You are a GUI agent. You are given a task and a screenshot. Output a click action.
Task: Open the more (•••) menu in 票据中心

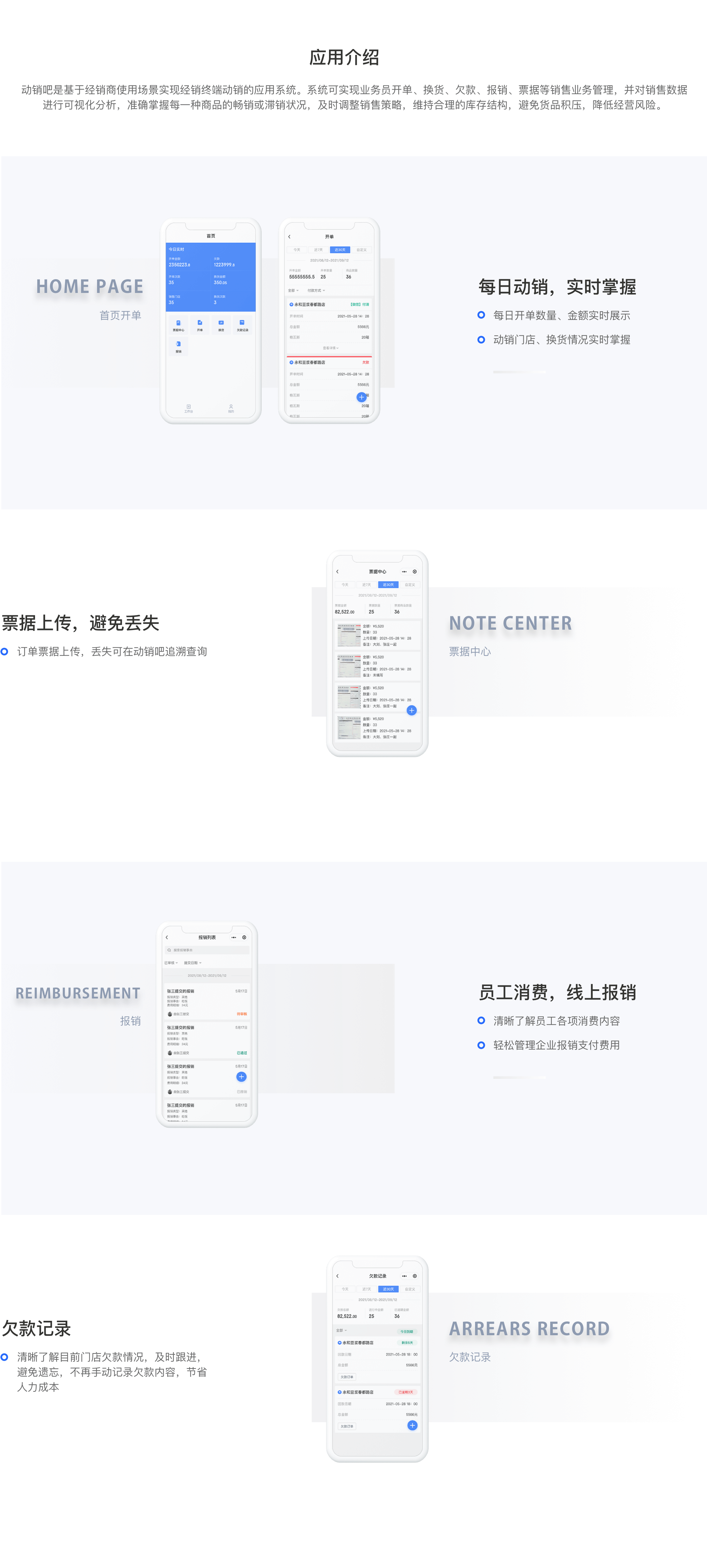(x=404, y=571)
